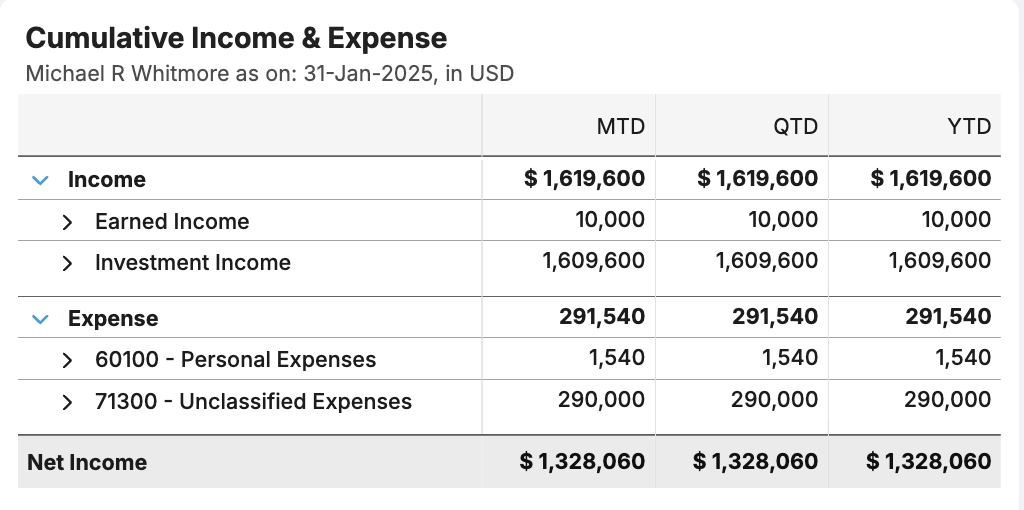Click Income MTD total $1,619,600
The width and height of the screenshot is (1024, 510).
point(585,179)
